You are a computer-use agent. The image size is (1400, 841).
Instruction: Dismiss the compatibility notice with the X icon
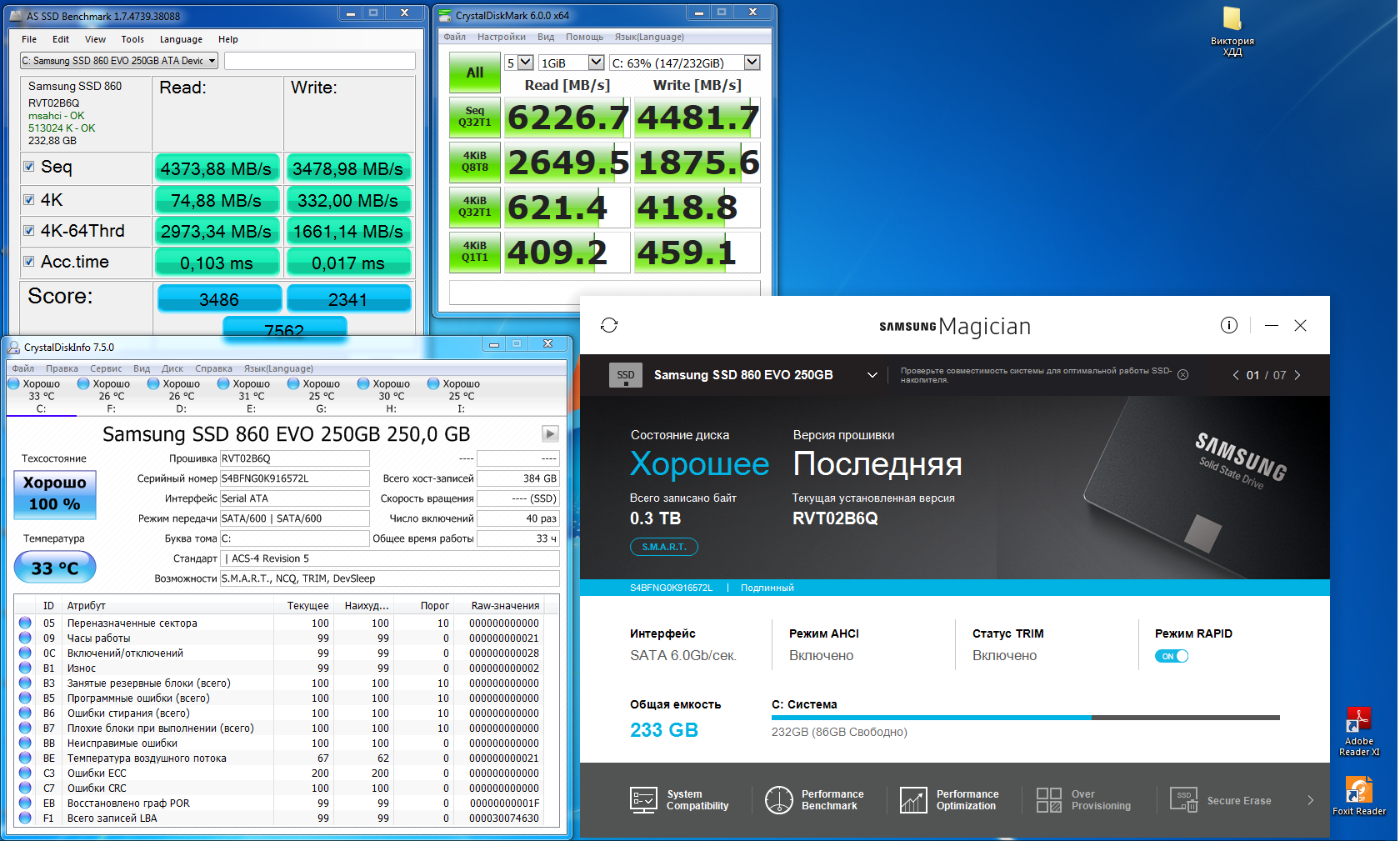point(1182,375)
